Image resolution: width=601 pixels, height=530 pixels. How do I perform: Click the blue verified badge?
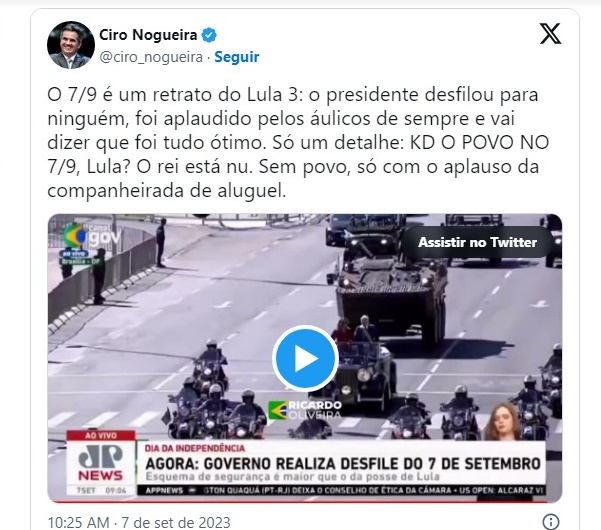(209, 35)
